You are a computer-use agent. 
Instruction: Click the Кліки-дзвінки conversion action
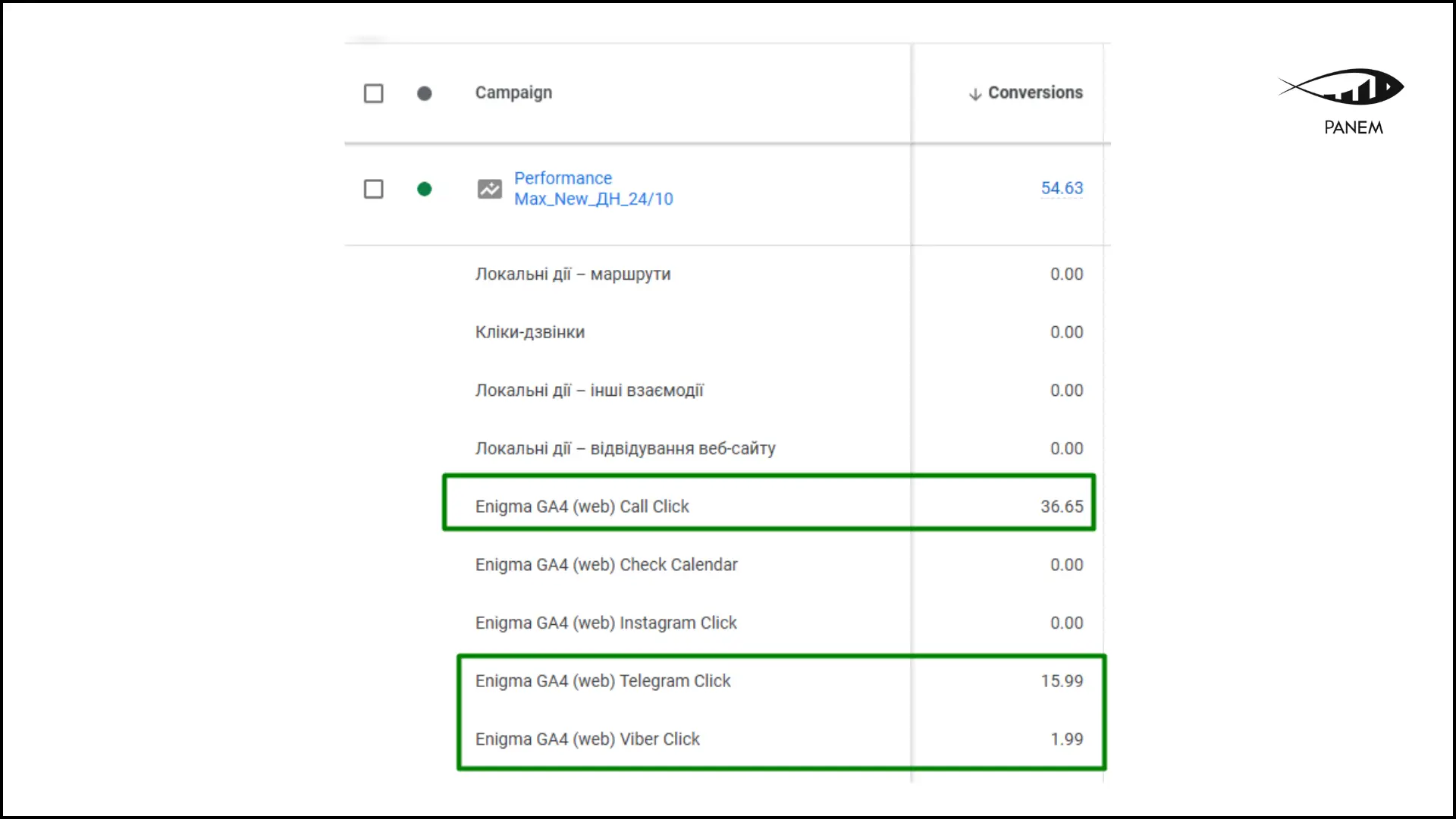(x=530, y=332)
